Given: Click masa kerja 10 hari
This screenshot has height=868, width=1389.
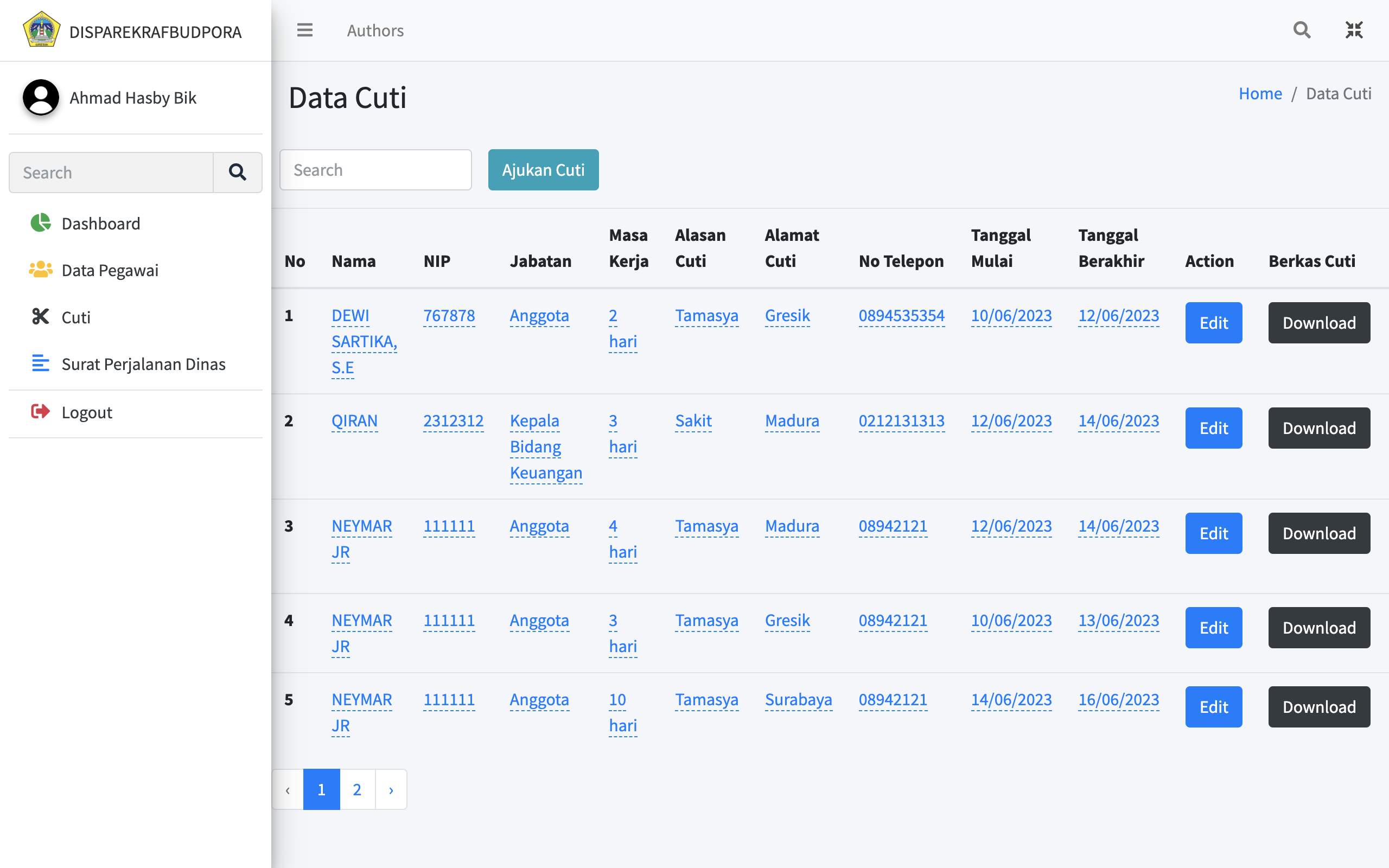Looking at the screenshot, I should [x=623, y=712].
